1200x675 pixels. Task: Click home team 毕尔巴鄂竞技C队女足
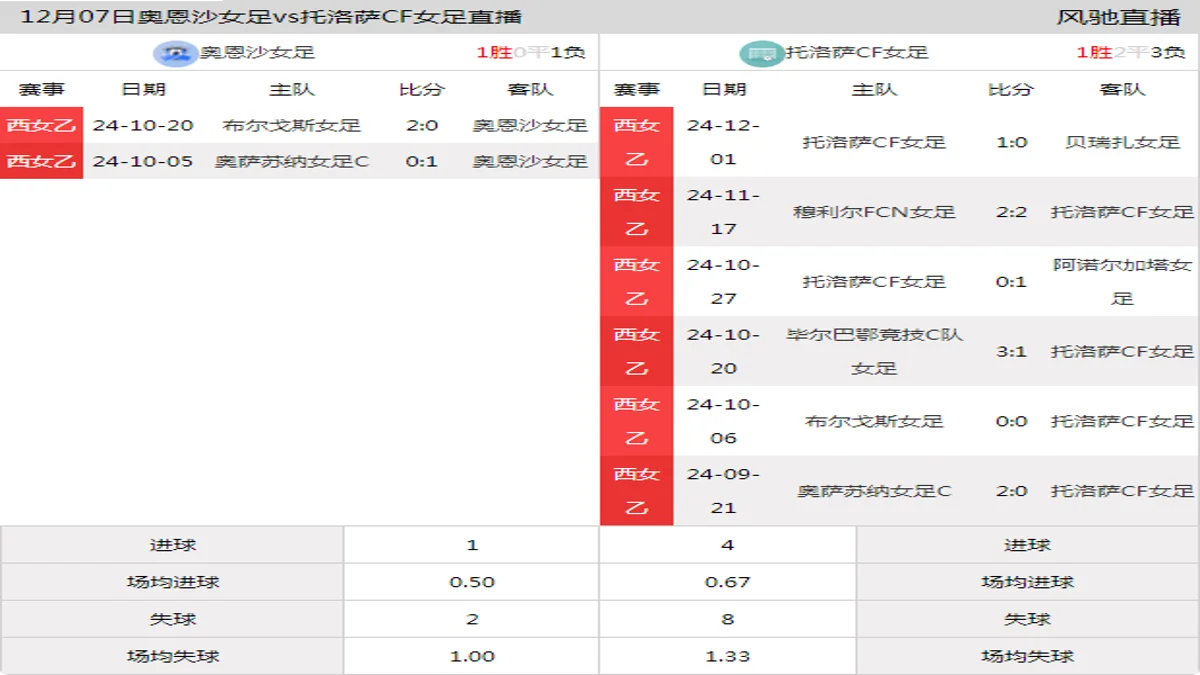[x=875, y=351]
